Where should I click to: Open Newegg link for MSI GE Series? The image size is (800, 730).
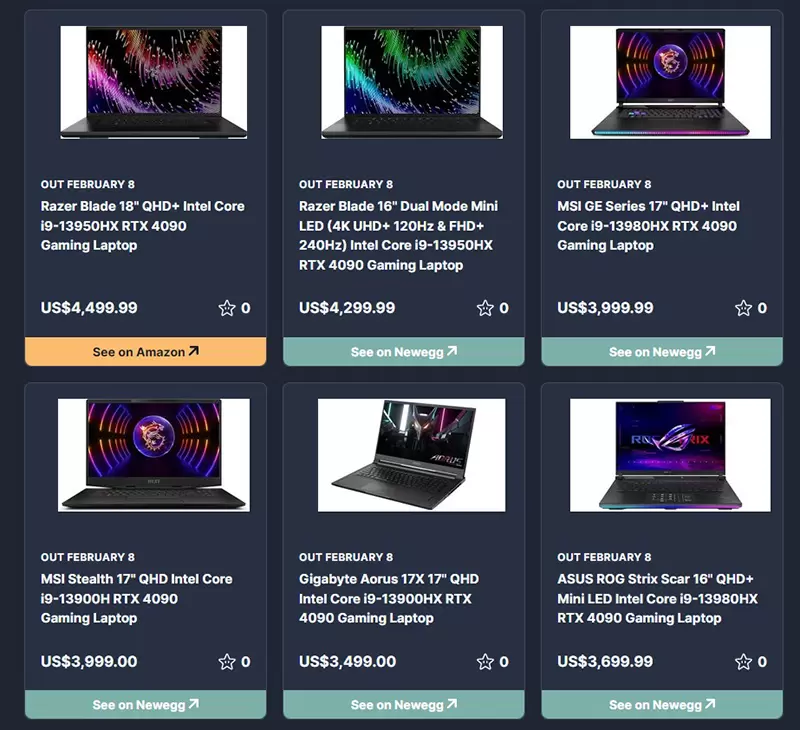click(x=662, y=351)
